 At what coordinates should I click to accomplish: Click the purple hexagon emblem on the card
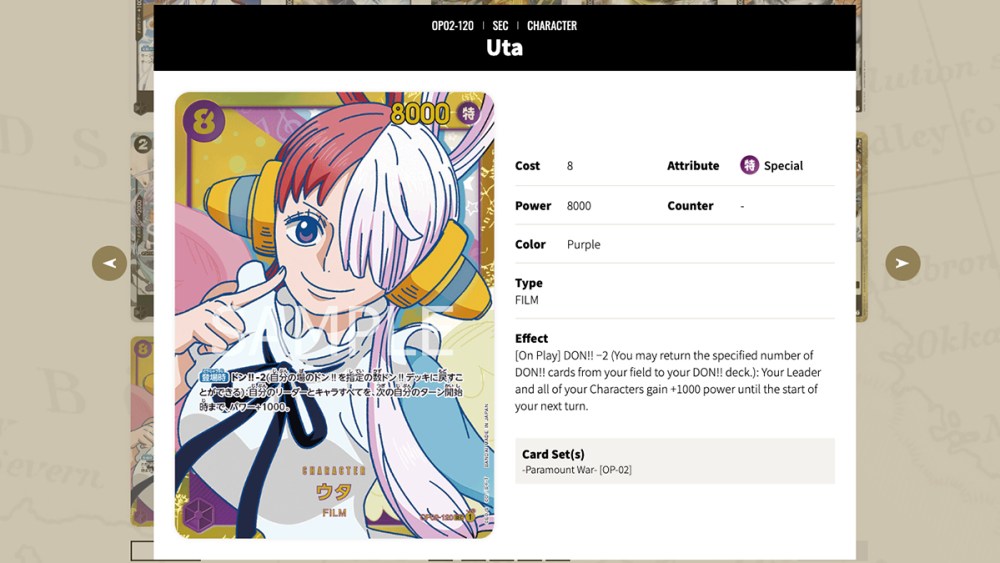[x=200, y=512]
